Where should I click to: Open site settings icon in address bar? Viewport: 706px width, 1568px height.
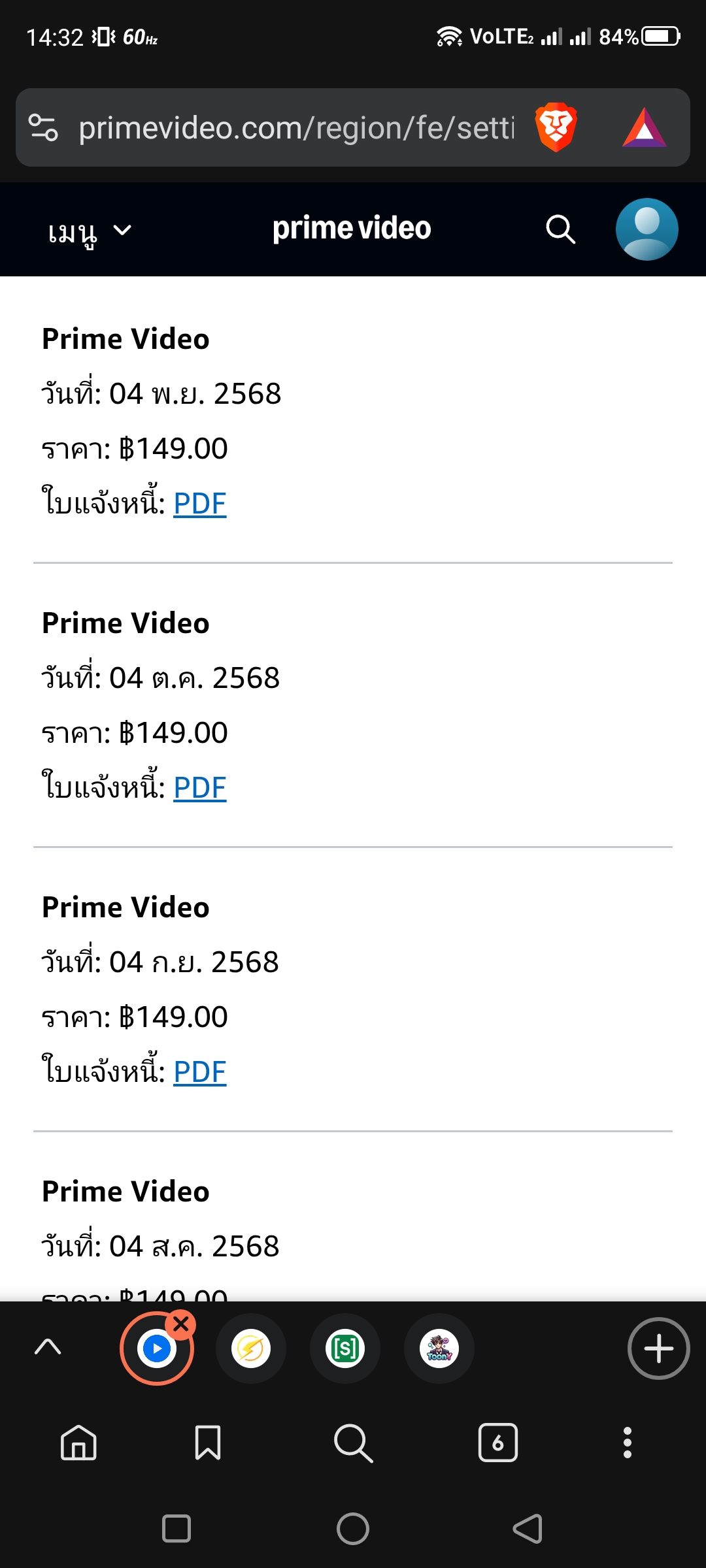tap(44, 127)
